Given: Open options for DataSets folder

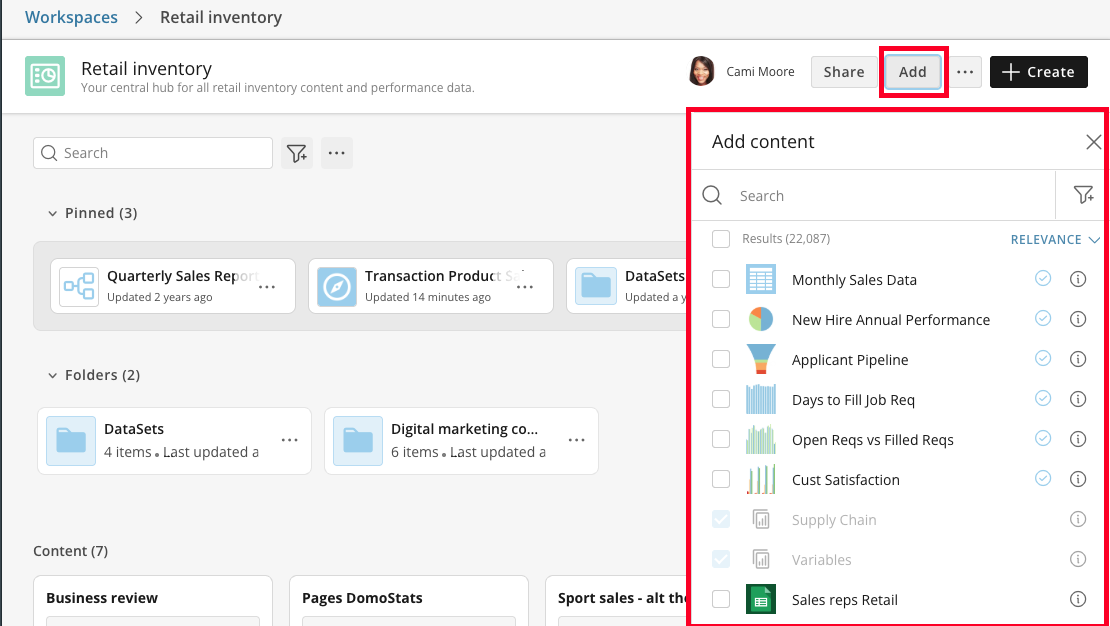Looking at the screenshot, I should 290,440.
